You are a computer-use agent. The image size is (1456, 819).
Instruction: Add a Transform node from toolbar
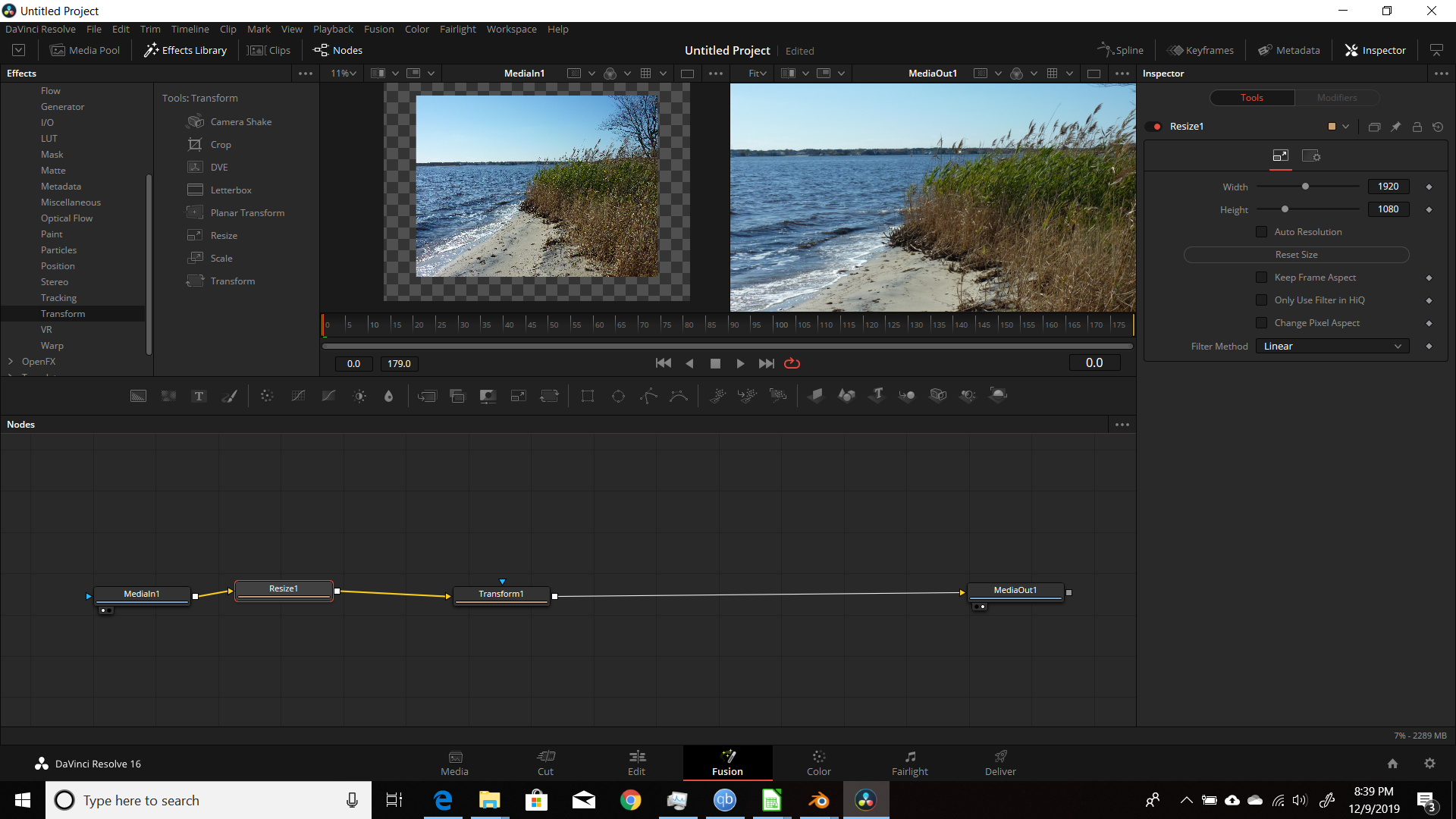[x=549, y=396]
